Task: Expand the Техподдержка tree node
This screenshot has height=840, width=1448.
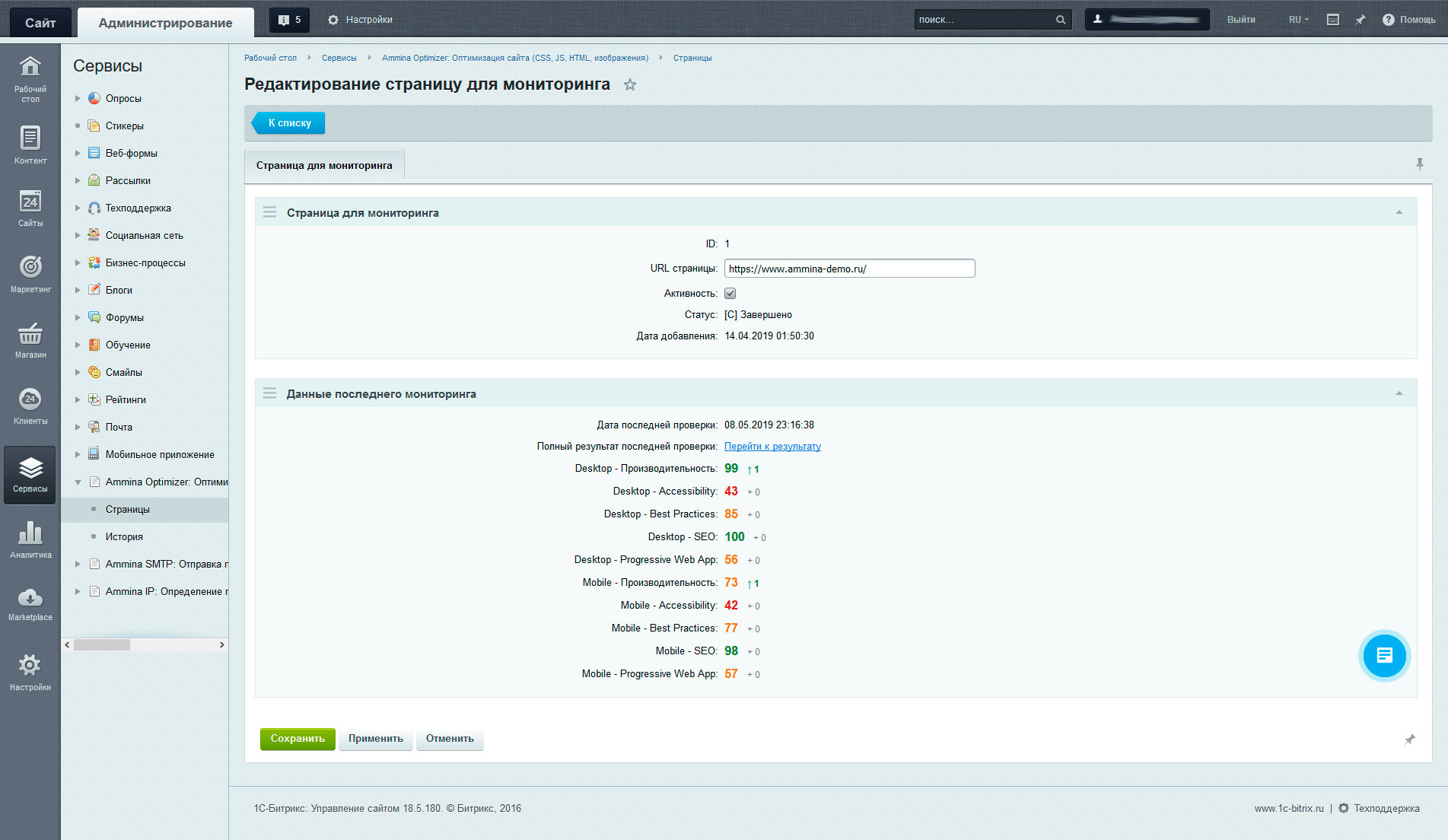Action: 78,208
